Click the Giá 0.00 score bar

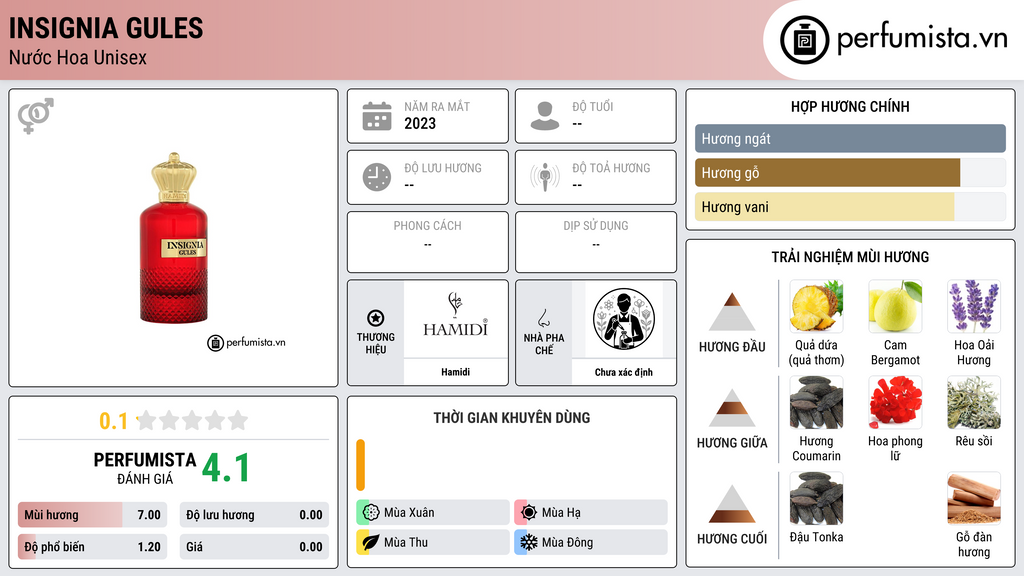point(254,547)
